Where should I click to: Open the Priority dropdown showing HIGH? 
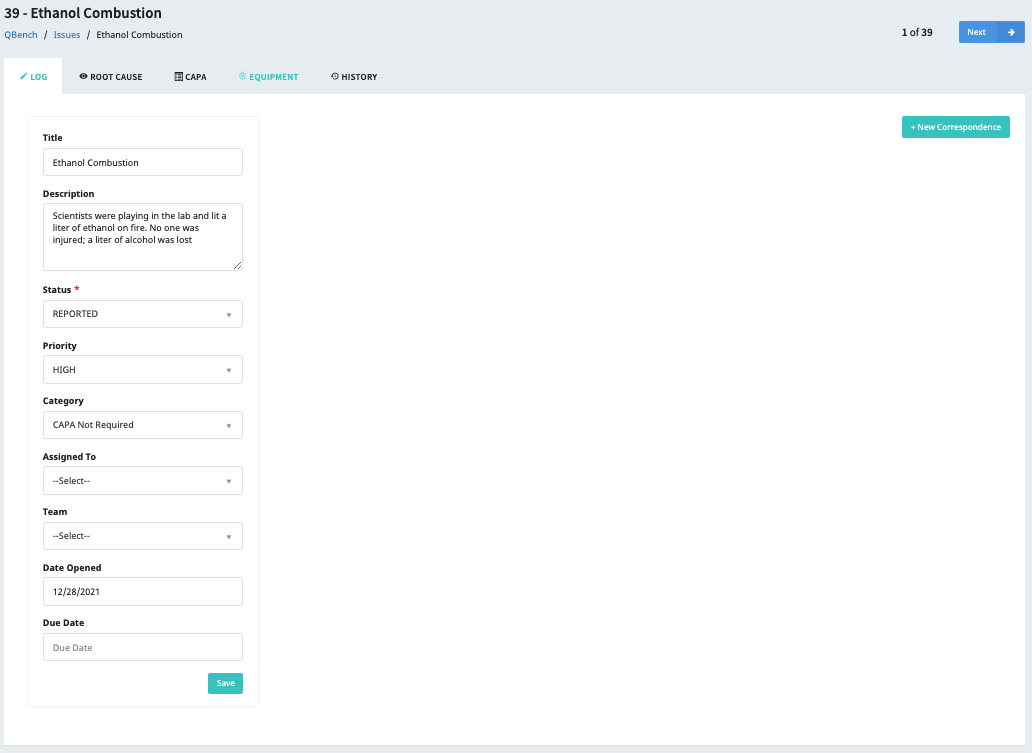tap(143, 370)
